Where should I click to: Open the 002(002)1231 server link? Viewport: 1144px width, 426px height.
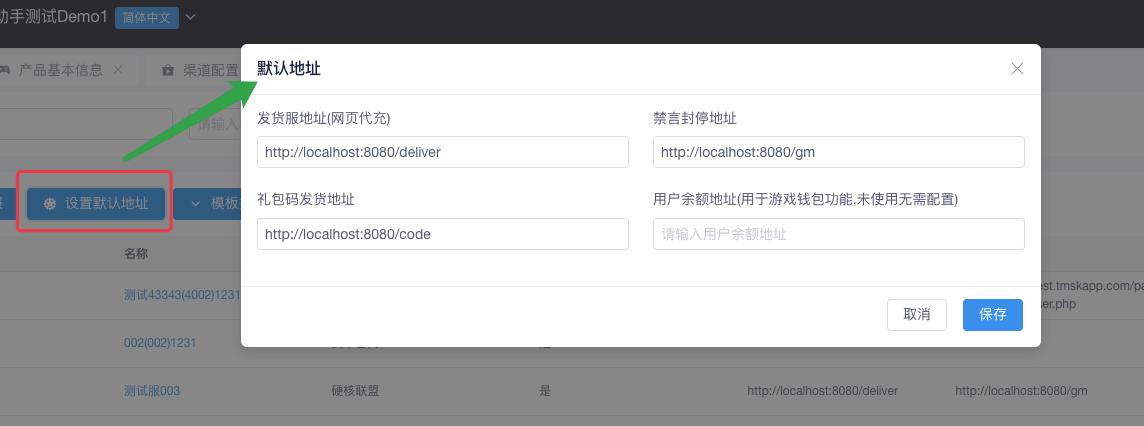(160, 342)
